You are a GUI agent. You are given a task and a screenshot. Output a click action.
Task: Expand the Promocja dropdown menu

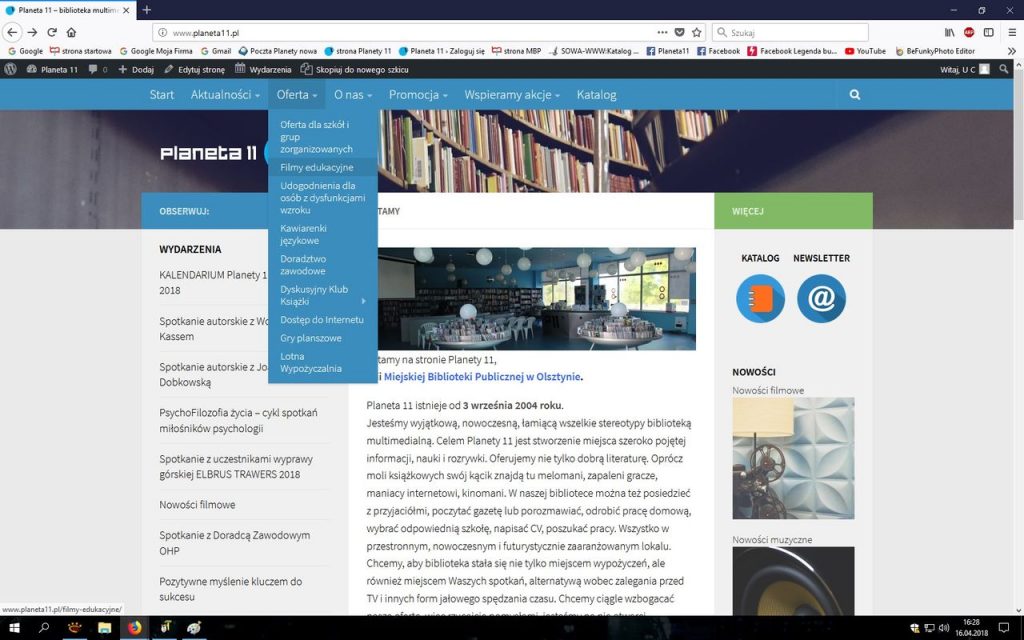(418, 95)
